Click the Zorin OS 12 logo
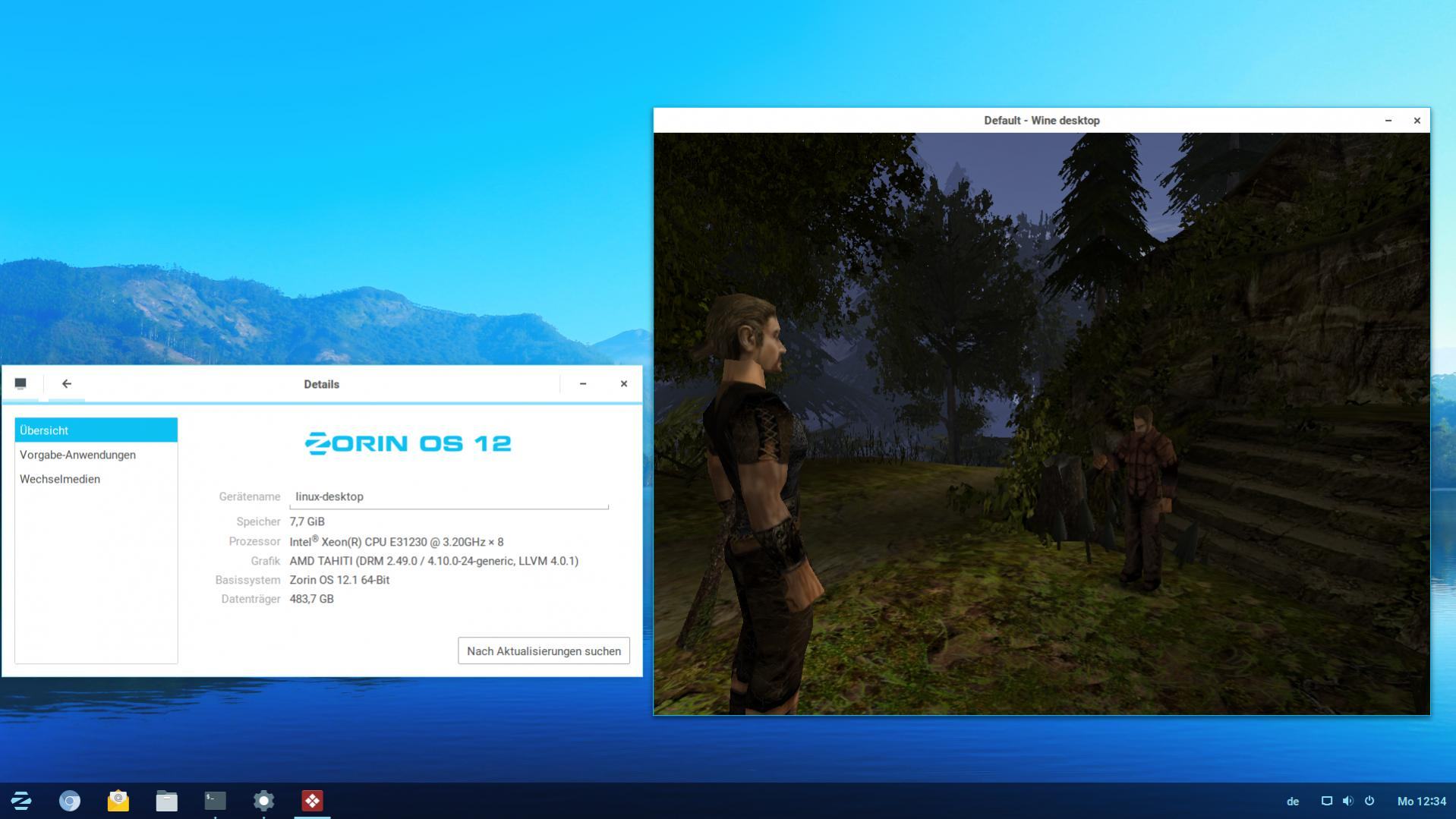 408,443
